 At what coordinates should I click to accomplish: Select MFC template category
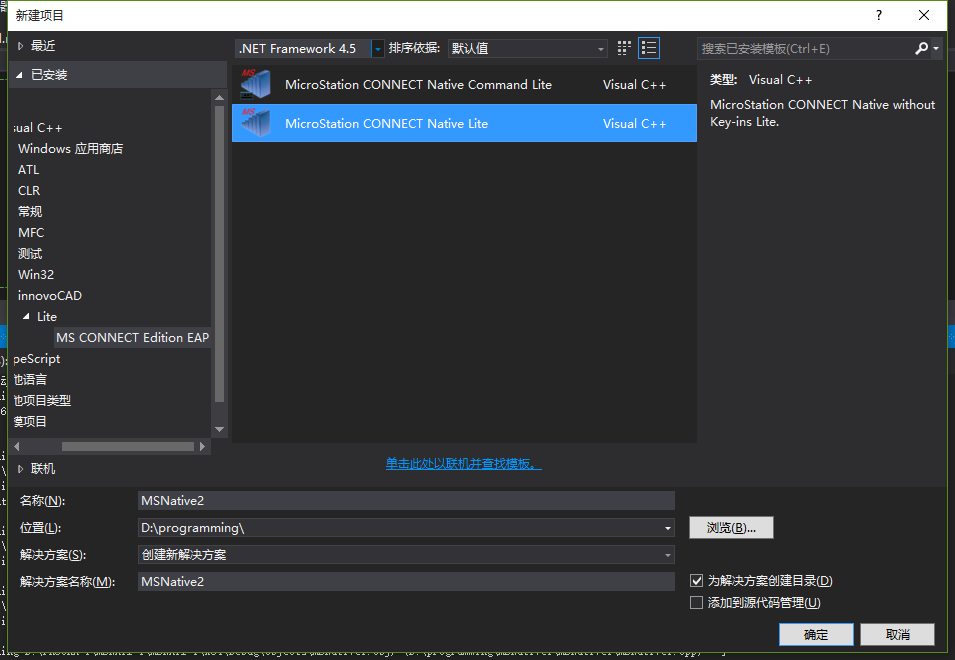[31, 233]
